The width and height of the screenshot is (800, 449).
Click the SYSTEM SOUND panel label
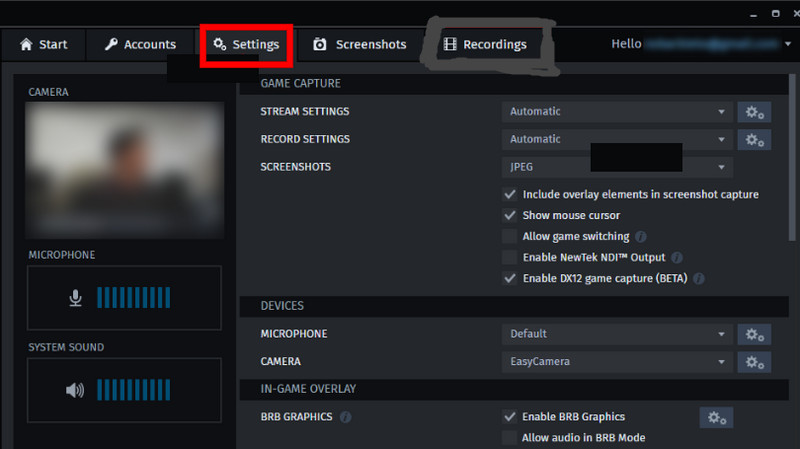(x=66, y=347)
